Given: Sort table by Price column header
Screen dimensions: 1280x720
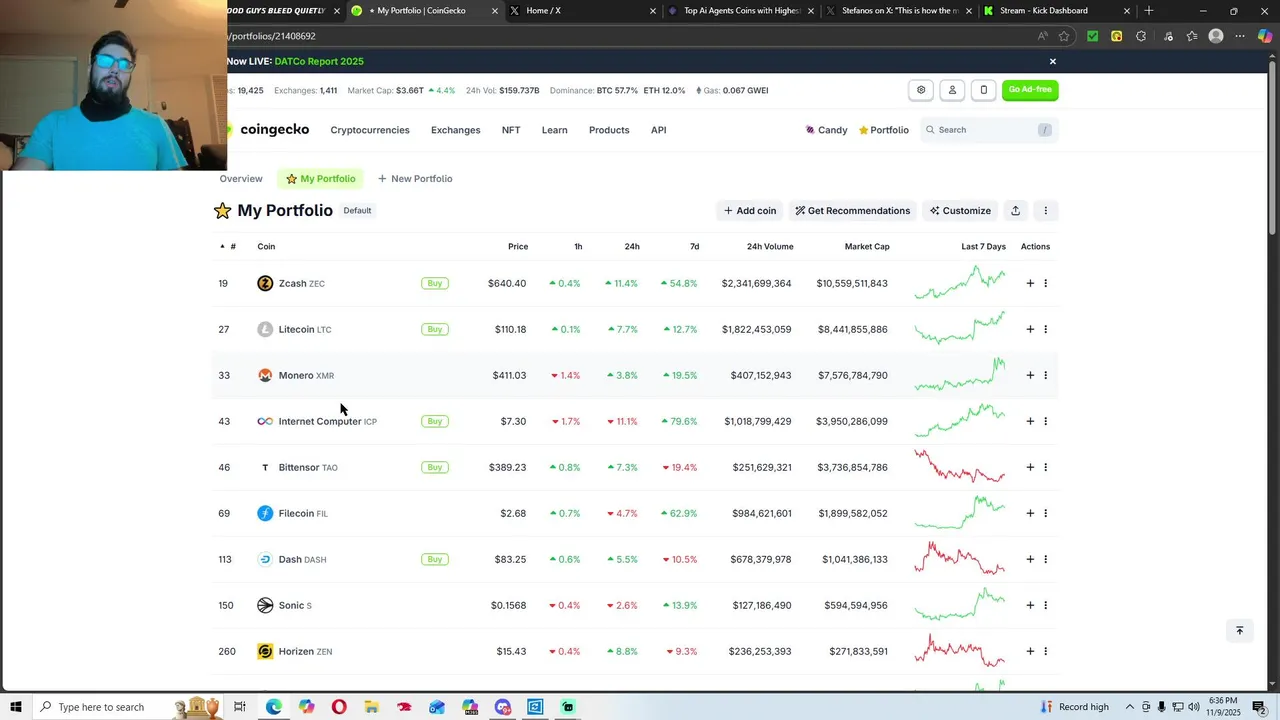Looking at the screenshot, I should (x=517, y=246).
